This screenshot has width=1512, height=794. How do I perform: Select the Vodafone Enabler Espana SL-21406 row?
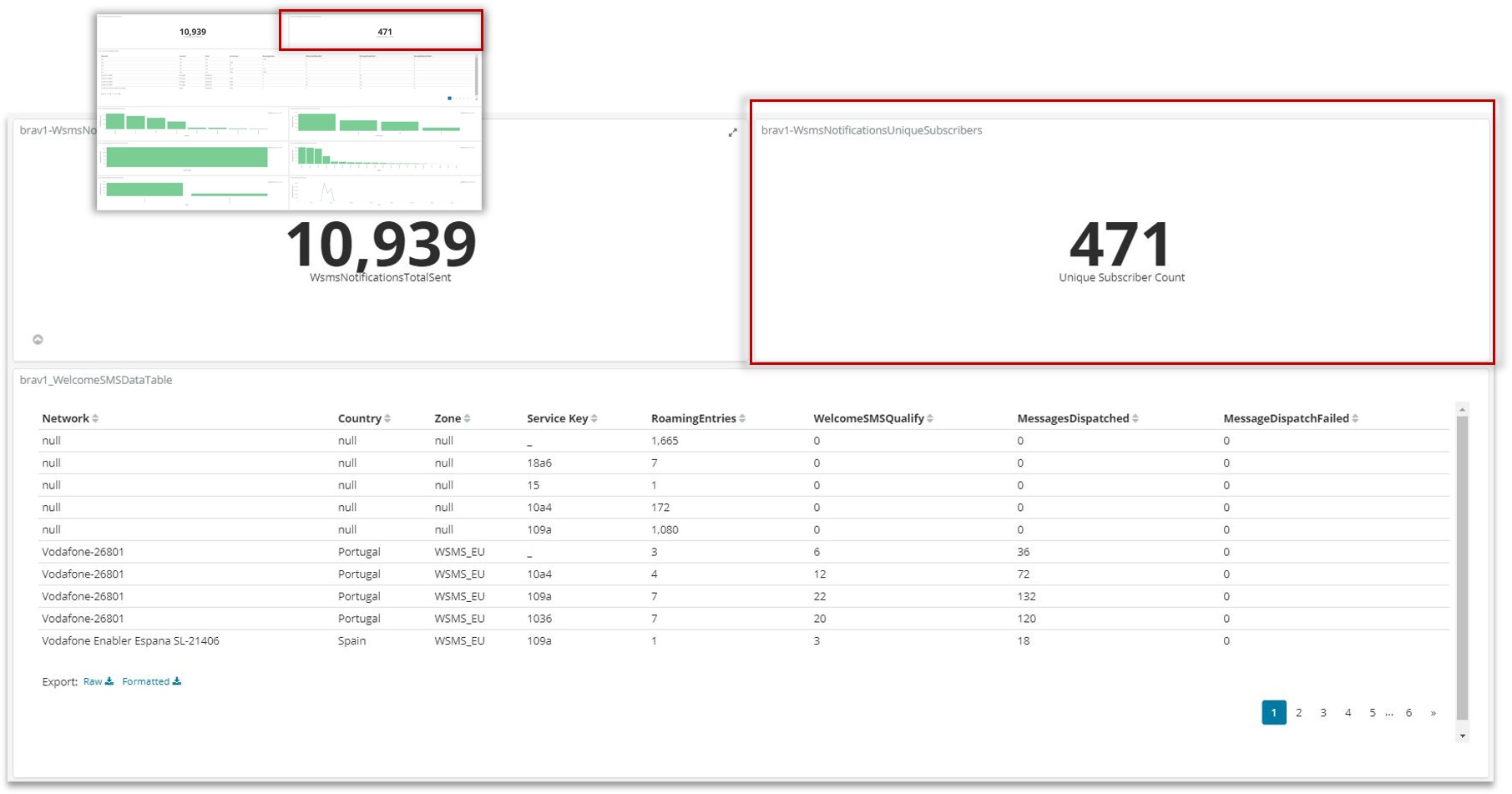tap(743, 641)
